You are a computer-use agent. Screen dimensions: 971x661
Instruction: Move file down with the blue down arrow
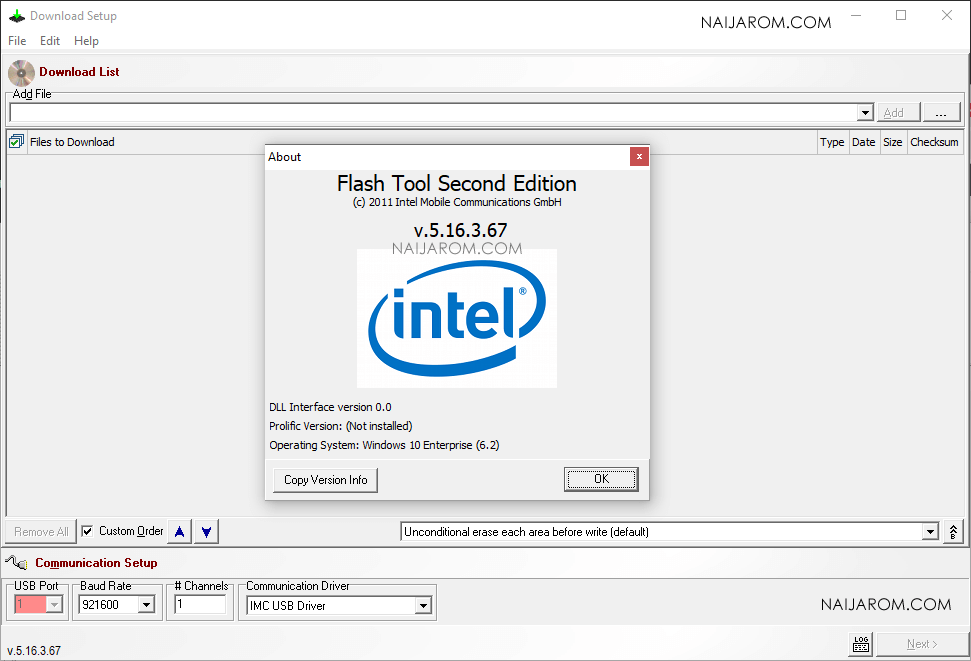coord(206,532)
